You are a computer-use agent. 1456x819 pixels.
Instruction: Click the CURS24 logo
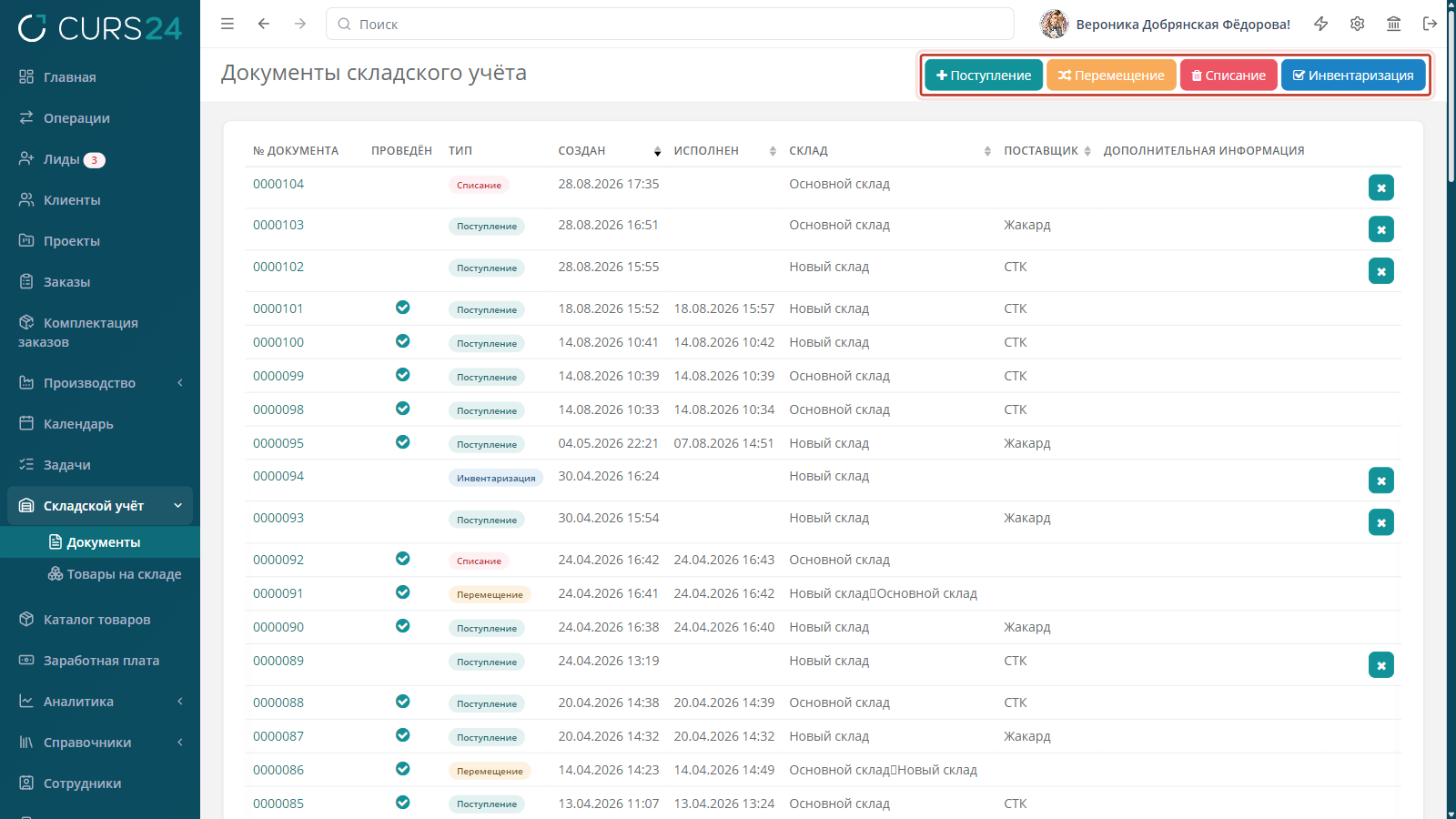coord(100,28)
